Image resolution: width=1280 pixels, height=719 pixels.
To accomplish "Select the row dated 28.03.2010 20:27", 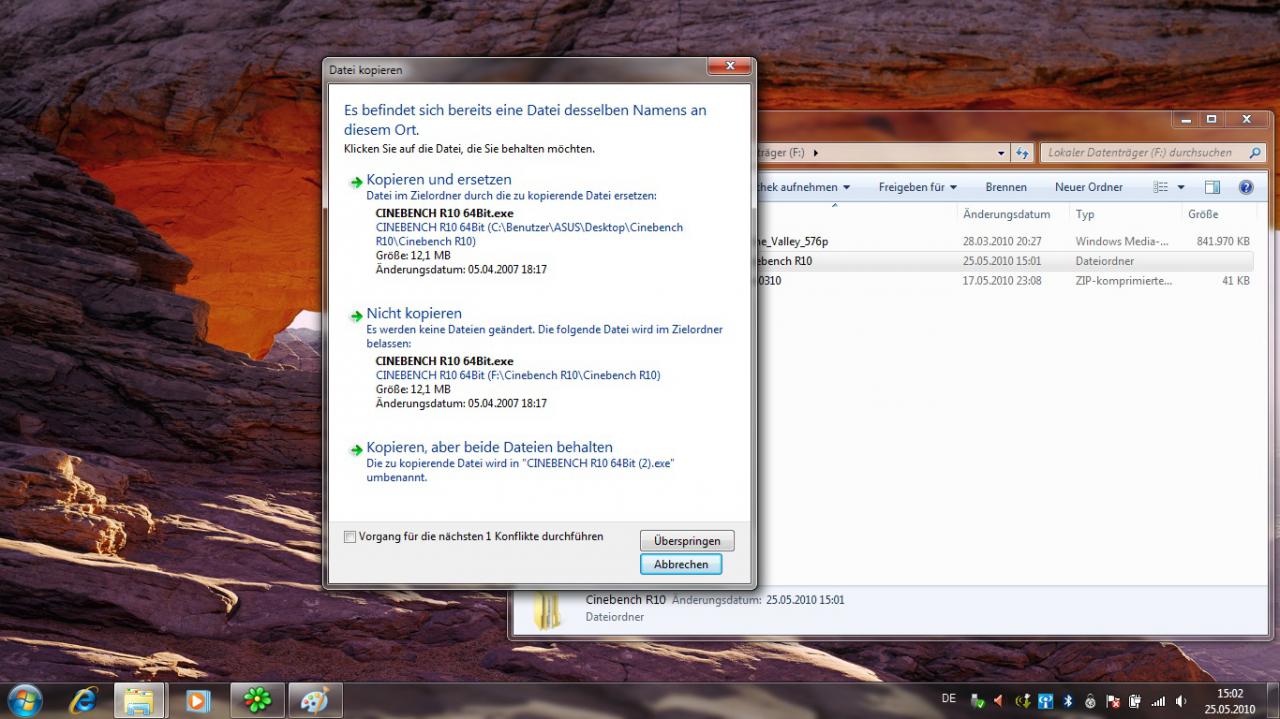I will (1004, 241).
